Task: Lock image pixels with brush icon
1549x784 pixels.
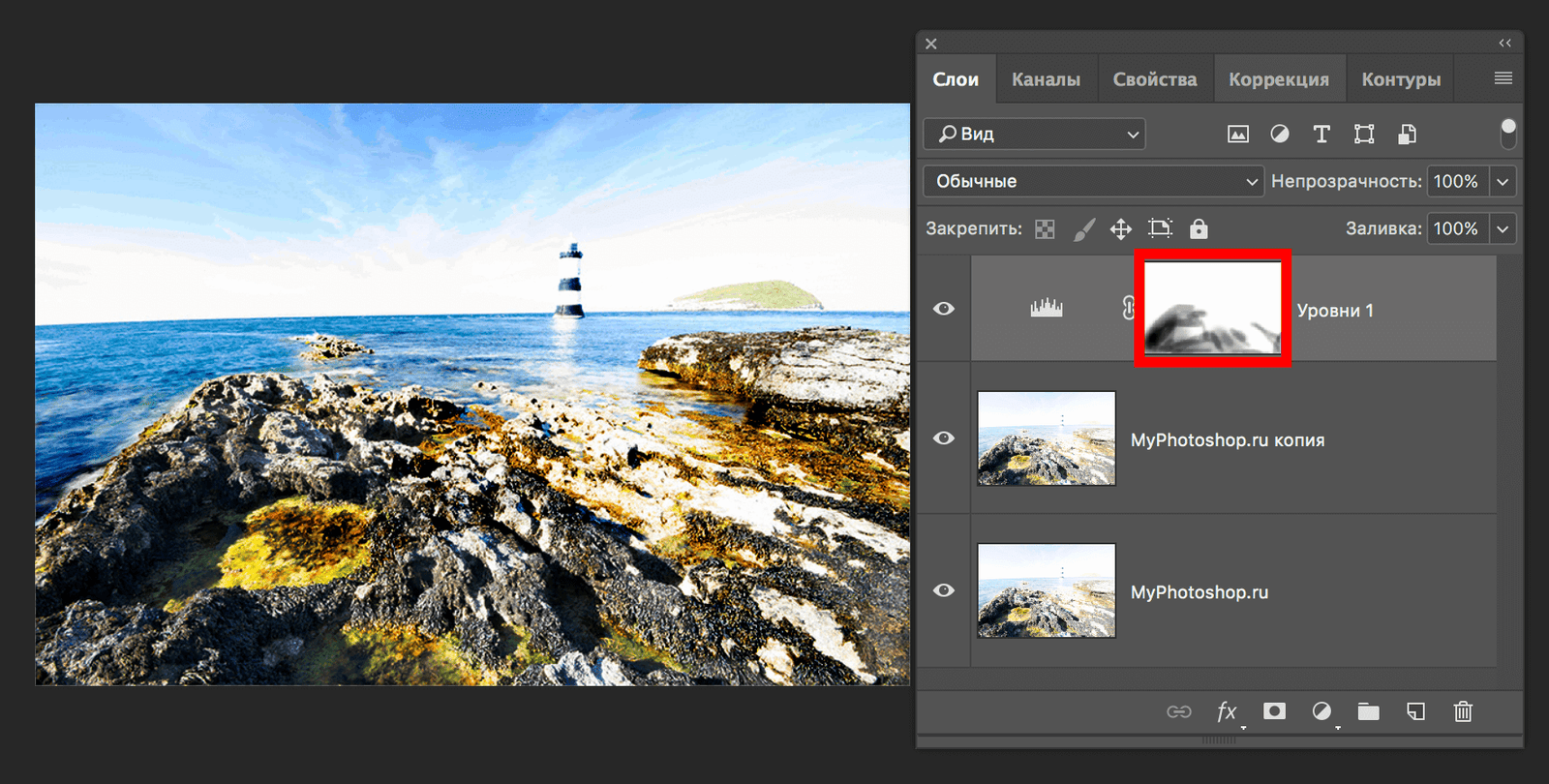Action: click(1084, 229)
